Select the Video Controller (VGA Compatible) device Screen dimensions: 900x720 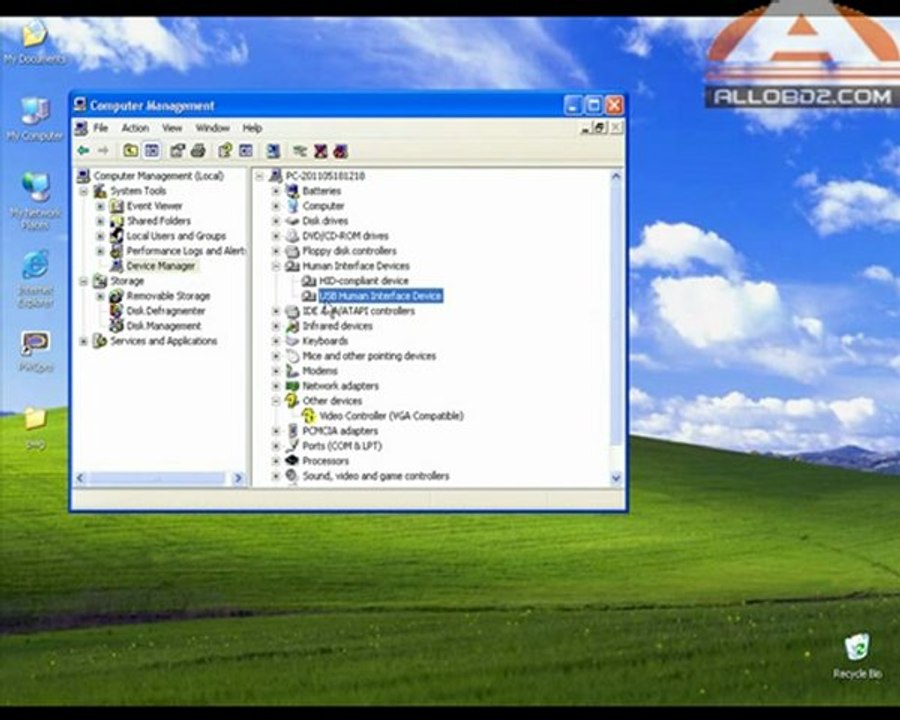click(x=390, y=416)
